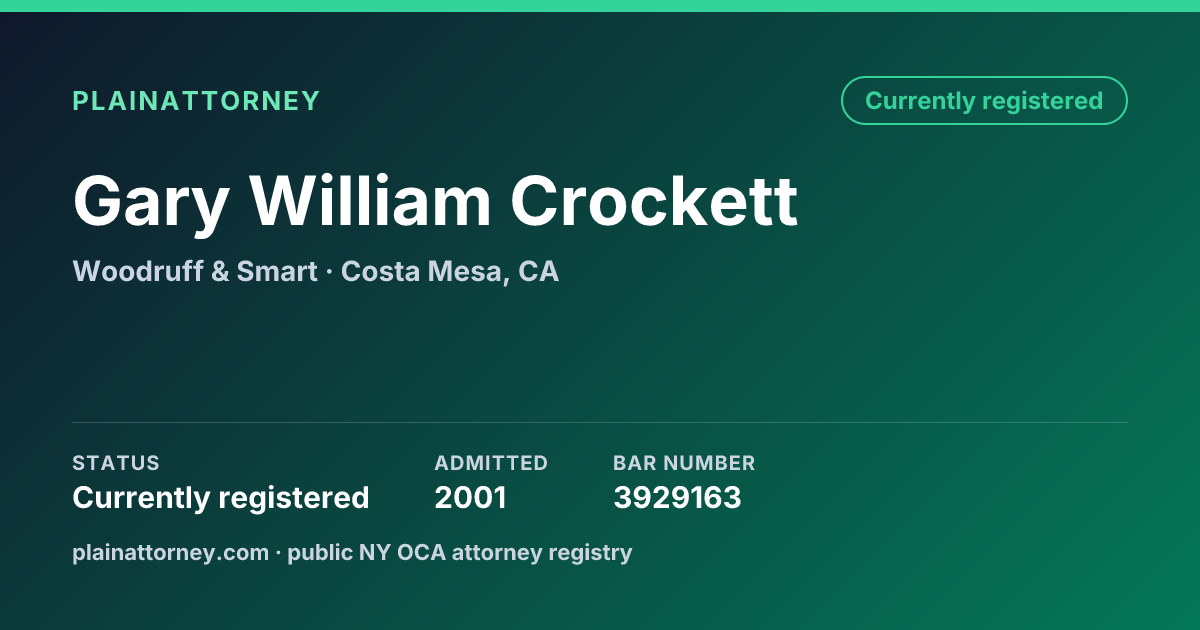Select the Costa Mesa, CA location text

click(450, 271)
